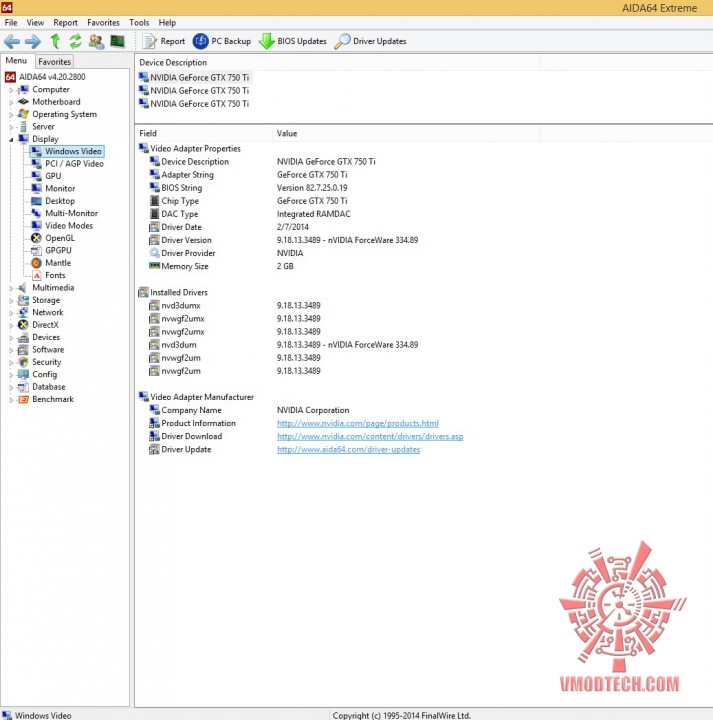713x720 pixels.
Task: Expand the Computer tree node
Action: click(x=11, y=90)
